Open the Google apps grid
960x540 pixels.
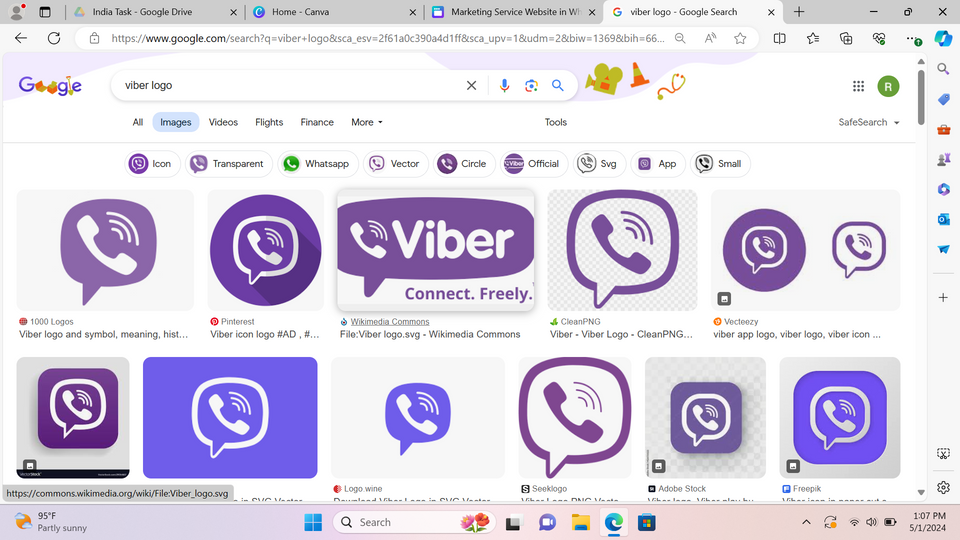pos(858,86)
